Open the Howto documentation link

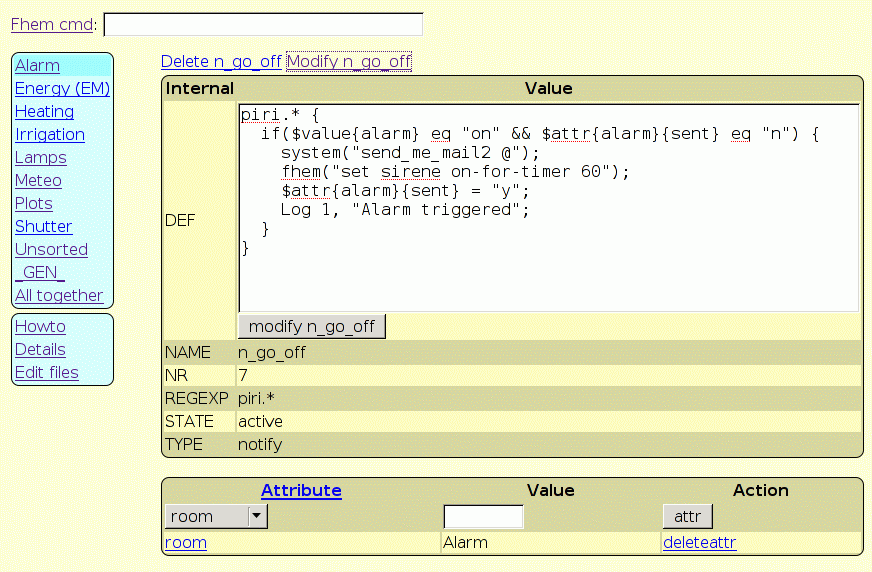tap(40, 326)
